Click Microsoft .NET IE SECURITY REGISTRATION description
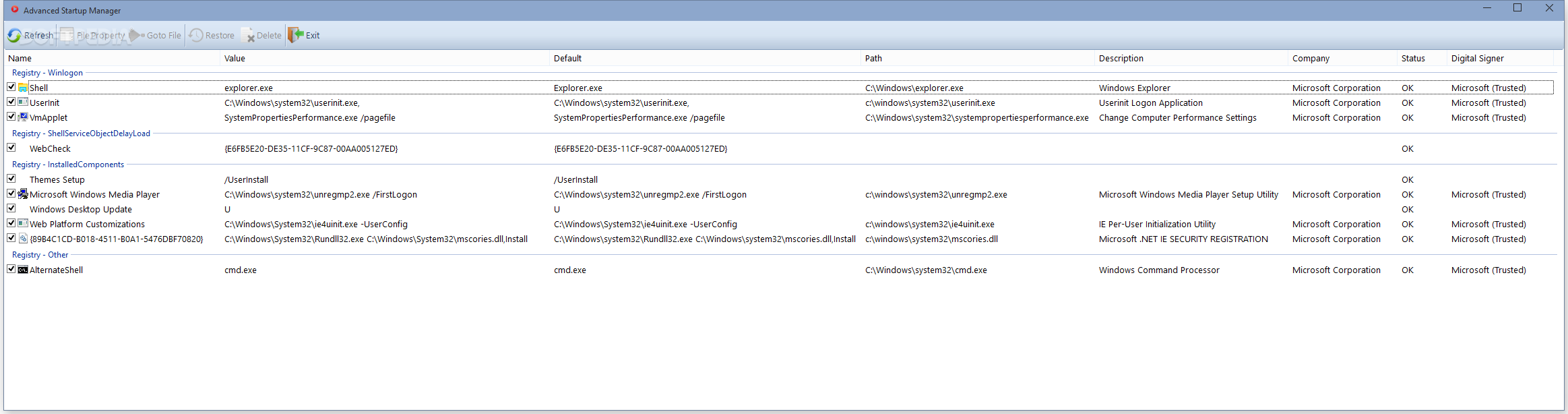Screen dimensions: 1568x414 [1183, 239]
